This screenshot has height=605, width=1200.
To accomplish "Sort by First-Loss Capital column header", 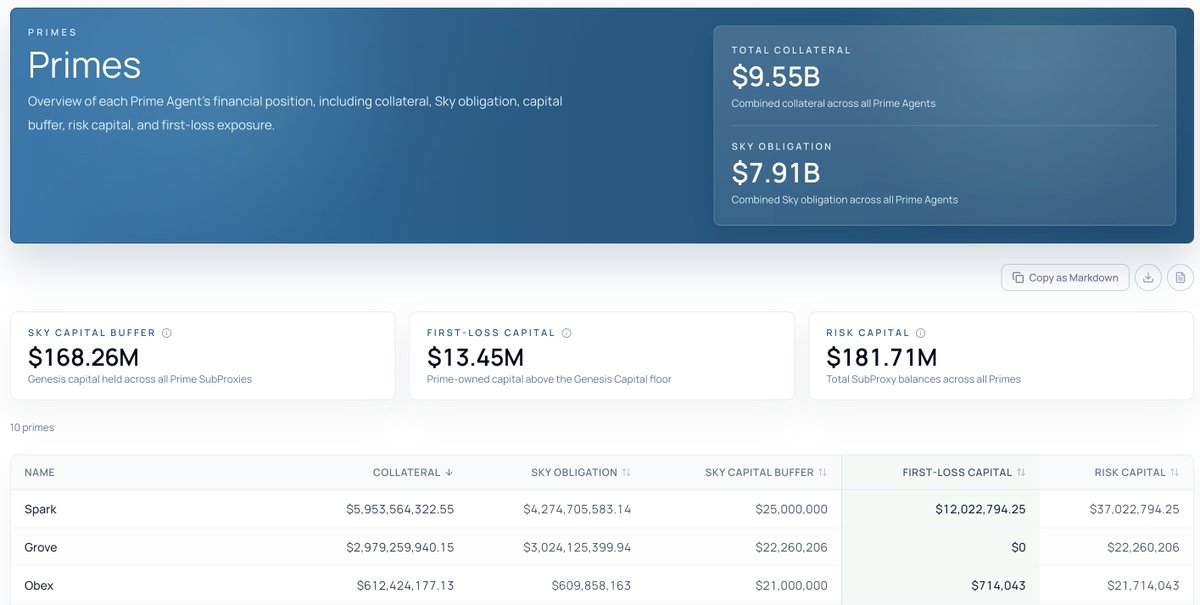I will 964,472.
